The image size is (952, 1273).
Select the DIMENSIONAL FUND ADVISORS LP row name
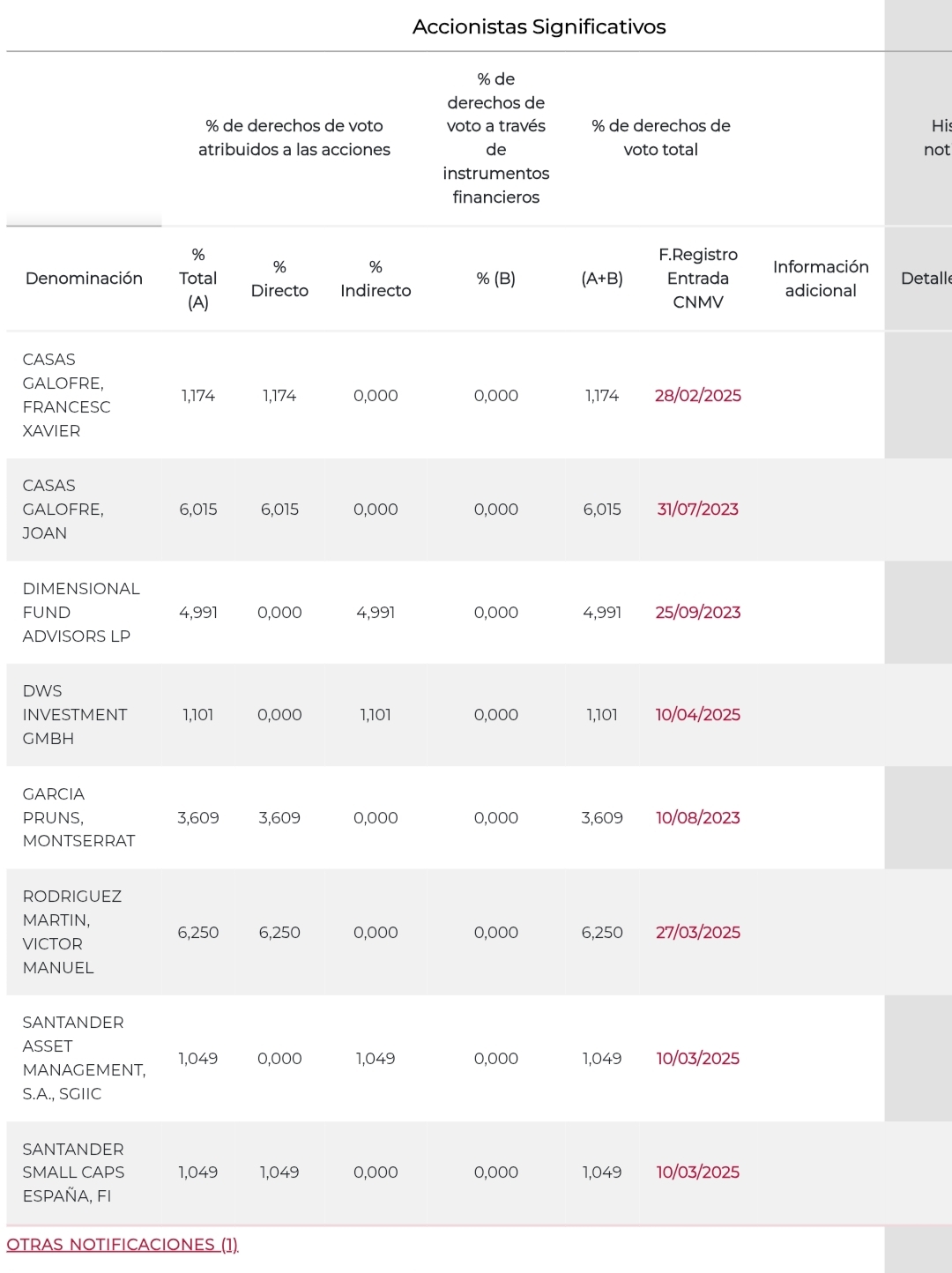point(81,613)
